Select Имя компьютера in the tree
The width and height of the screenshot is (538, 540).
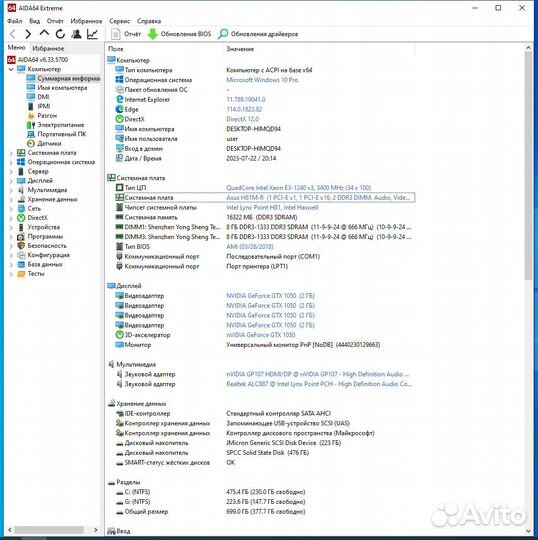(x=62, y=88)
